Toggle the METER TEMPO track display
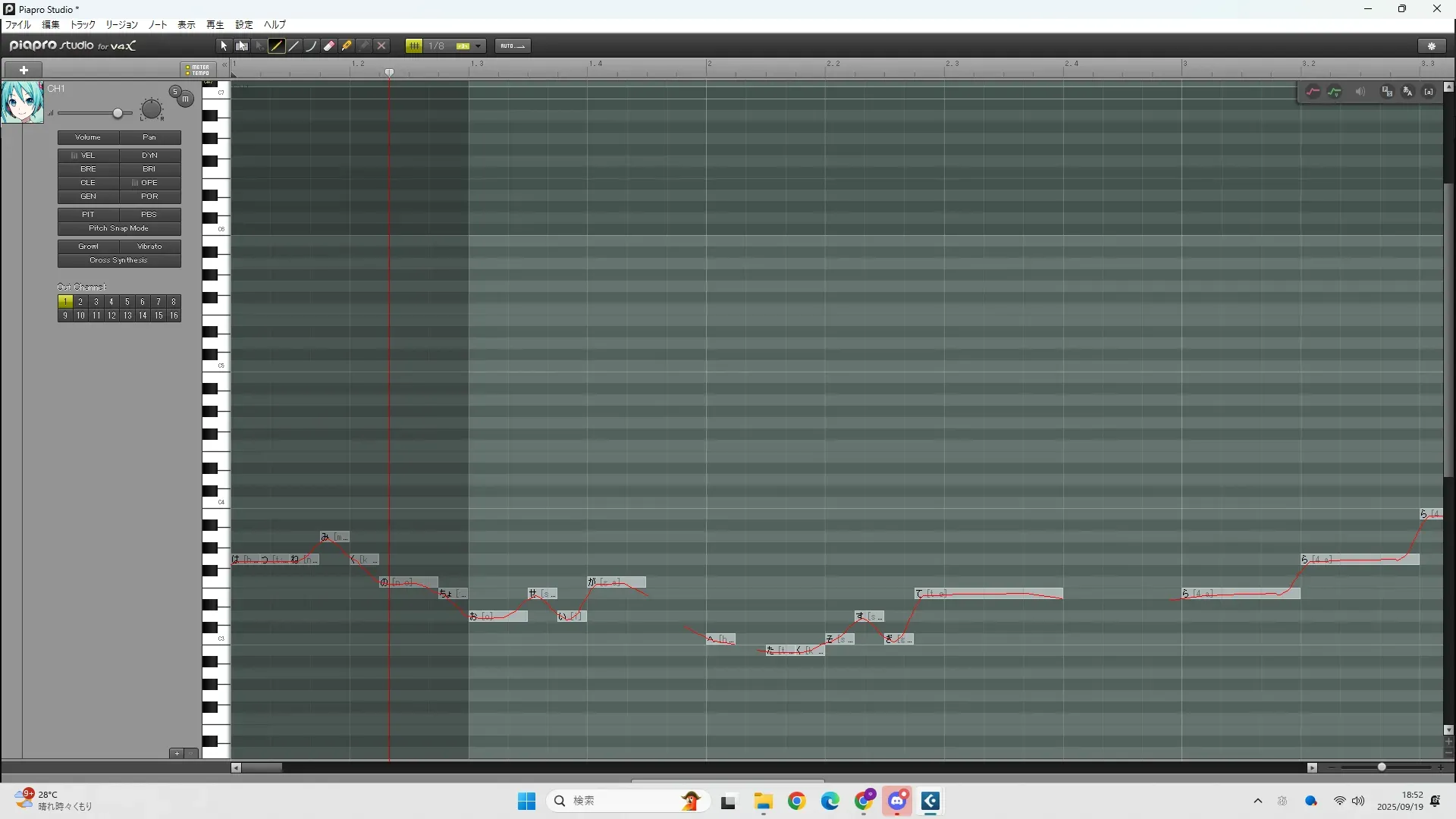This screenshot has width=1456, height=819. click(198, 70)
